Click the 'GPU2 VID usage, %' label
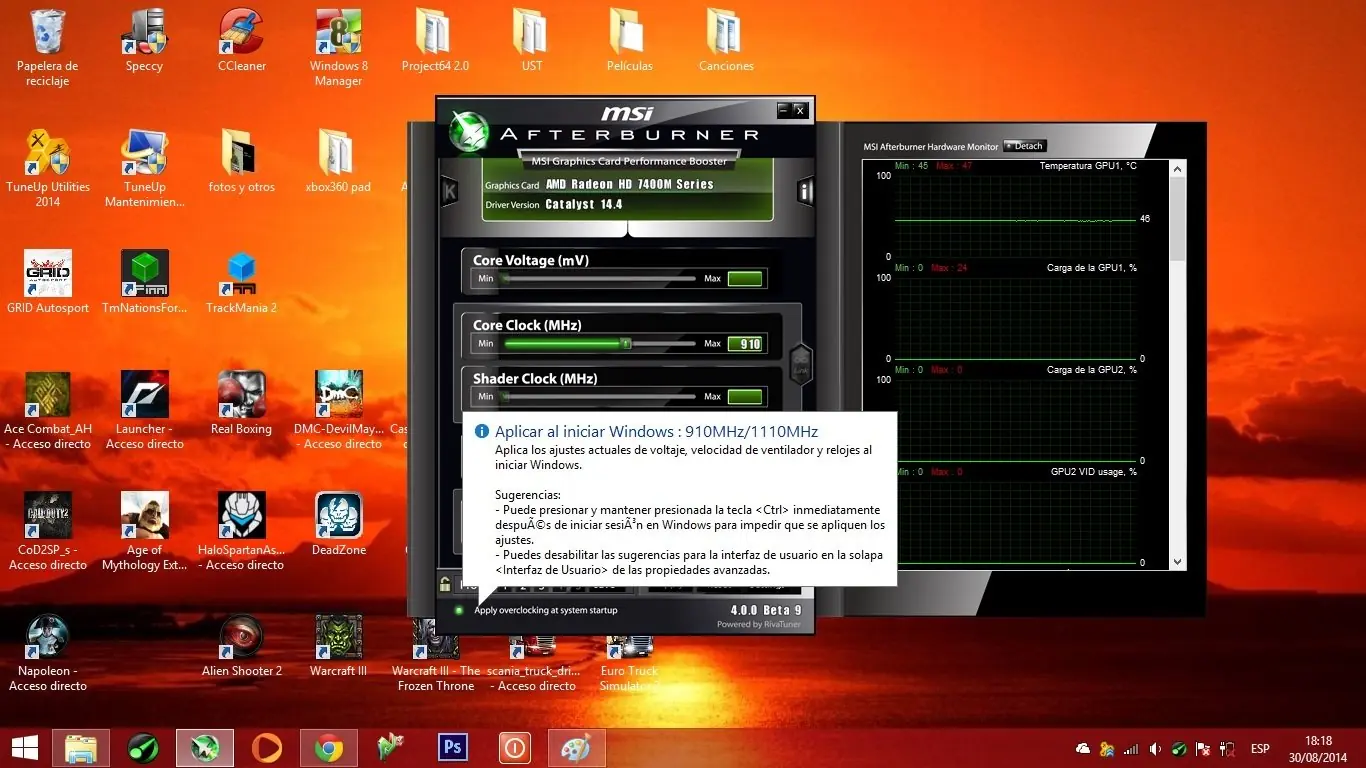The image size is (1366, 768). [x=1093, y=471]
